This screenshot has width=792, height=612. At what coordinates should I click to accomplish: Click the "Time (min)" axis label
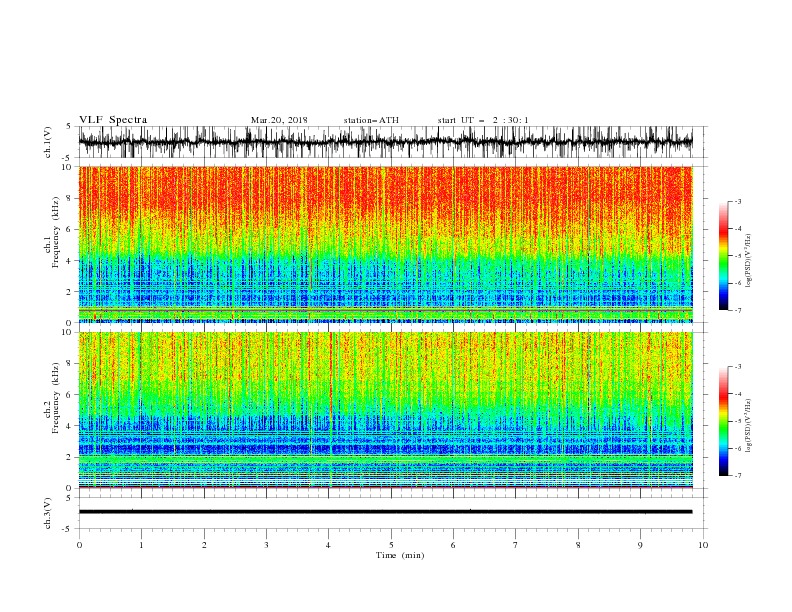pos(400,555)
